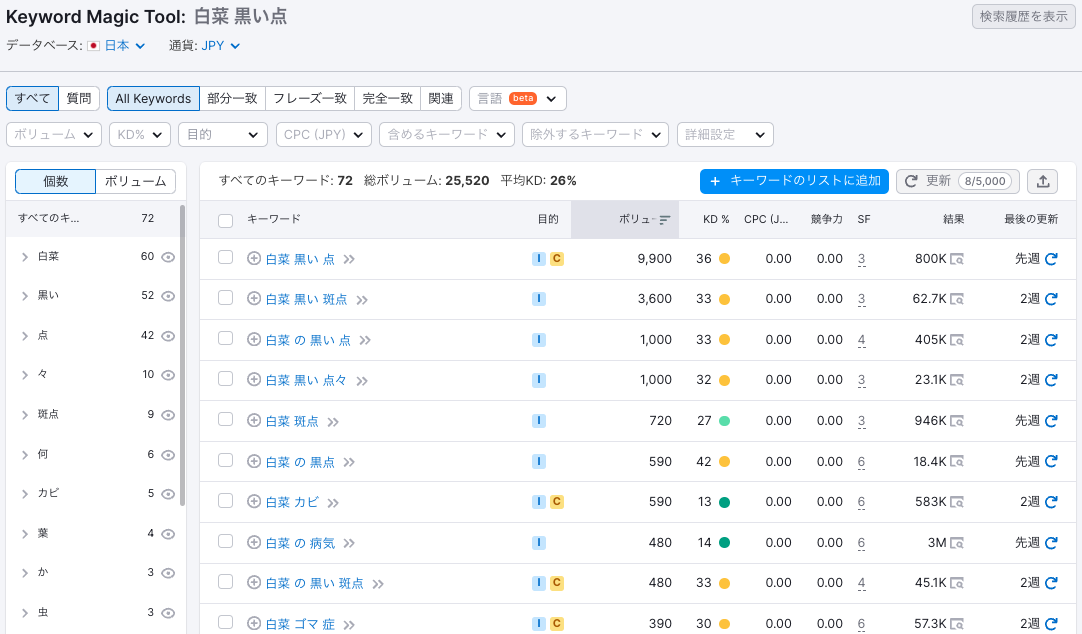
Task: Open double-arrow icon next to 白菜 黒い 斑点
Action: tap(362, 300)
